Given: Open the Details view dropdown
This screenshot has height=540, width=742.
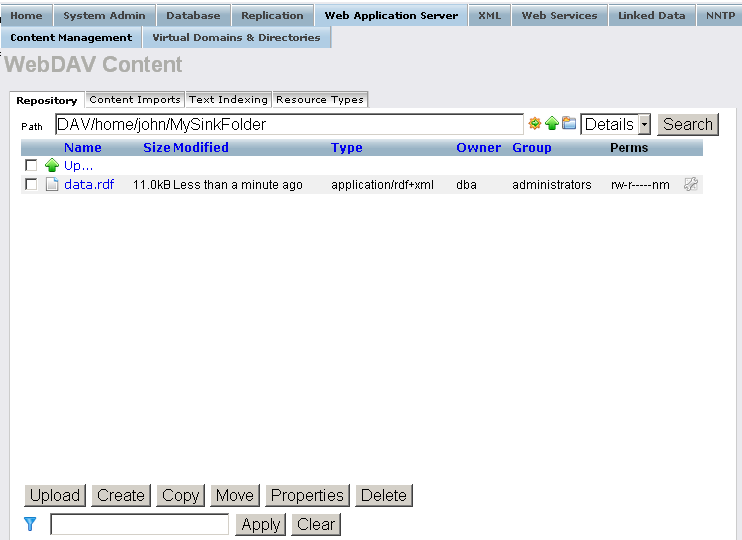Looking at the screenshot, I should tap(643, 125).
